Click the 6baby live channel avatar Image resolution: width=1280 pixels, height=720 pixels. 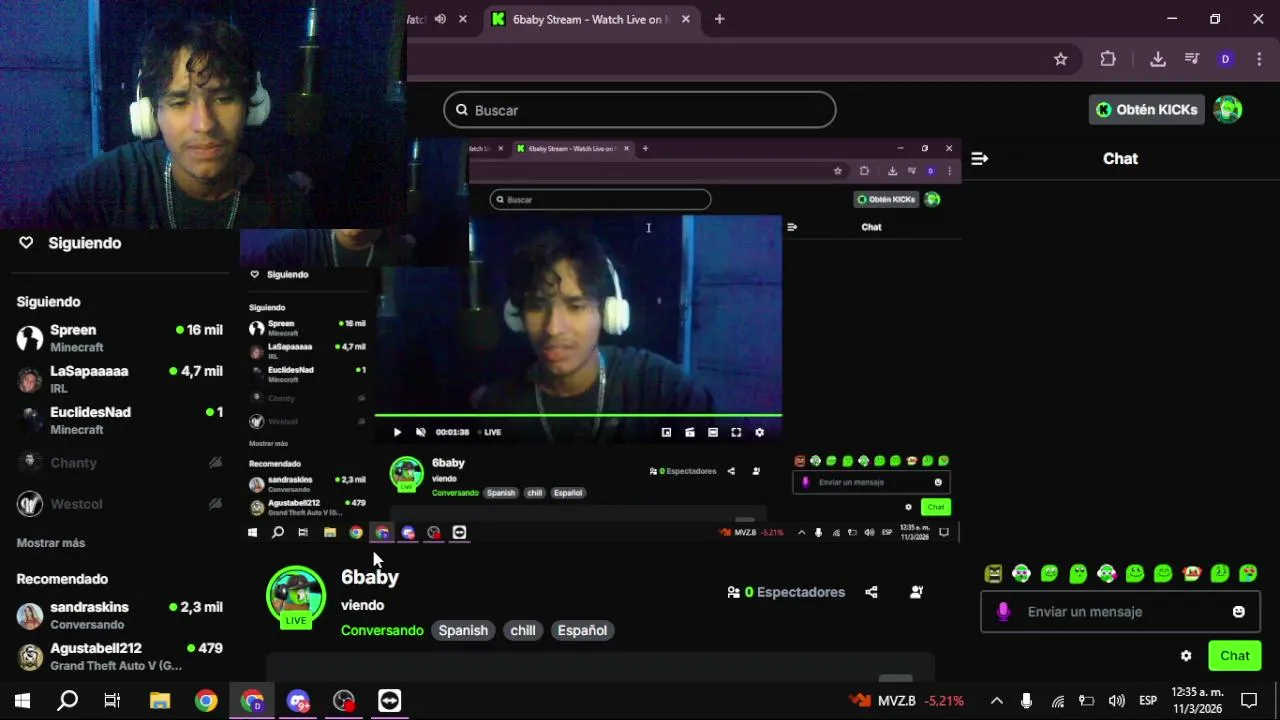tap(295, 597)
